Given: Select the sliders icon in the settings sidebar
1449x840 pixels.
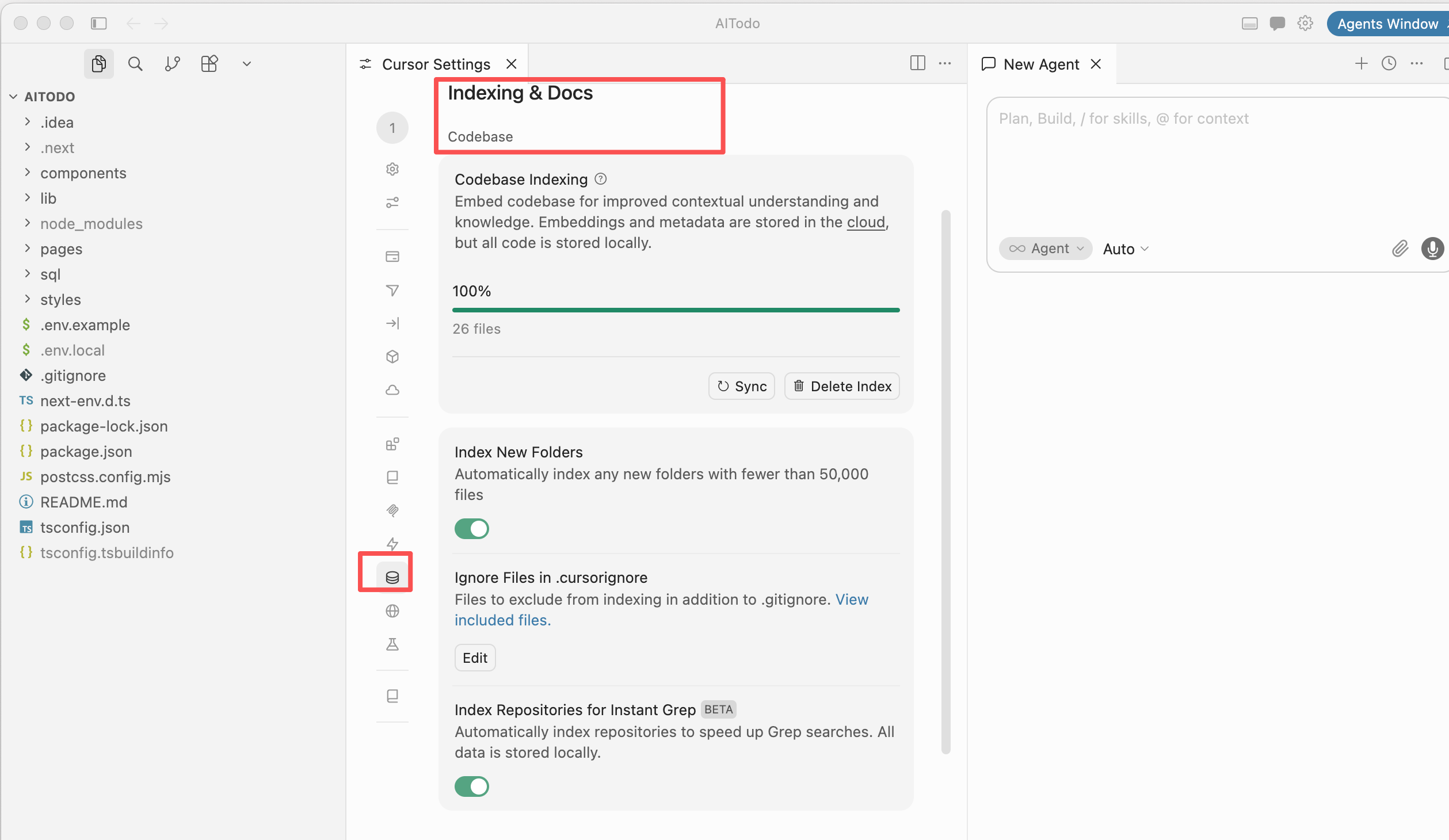Looking at the screenshot, I should (392, 203).
